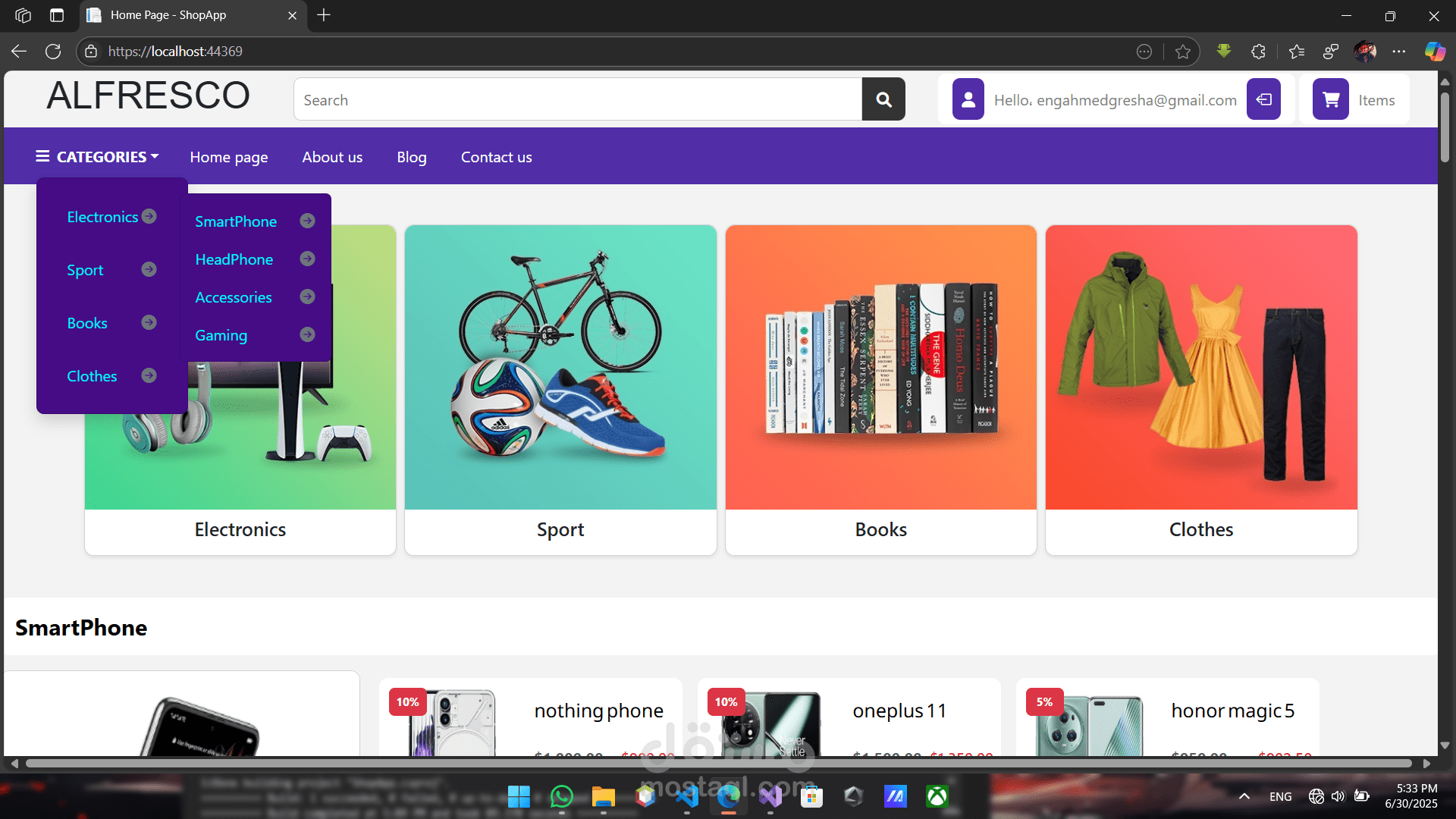Click the Items cart label
This screenshot has height=819, width=1456.
1376,100
